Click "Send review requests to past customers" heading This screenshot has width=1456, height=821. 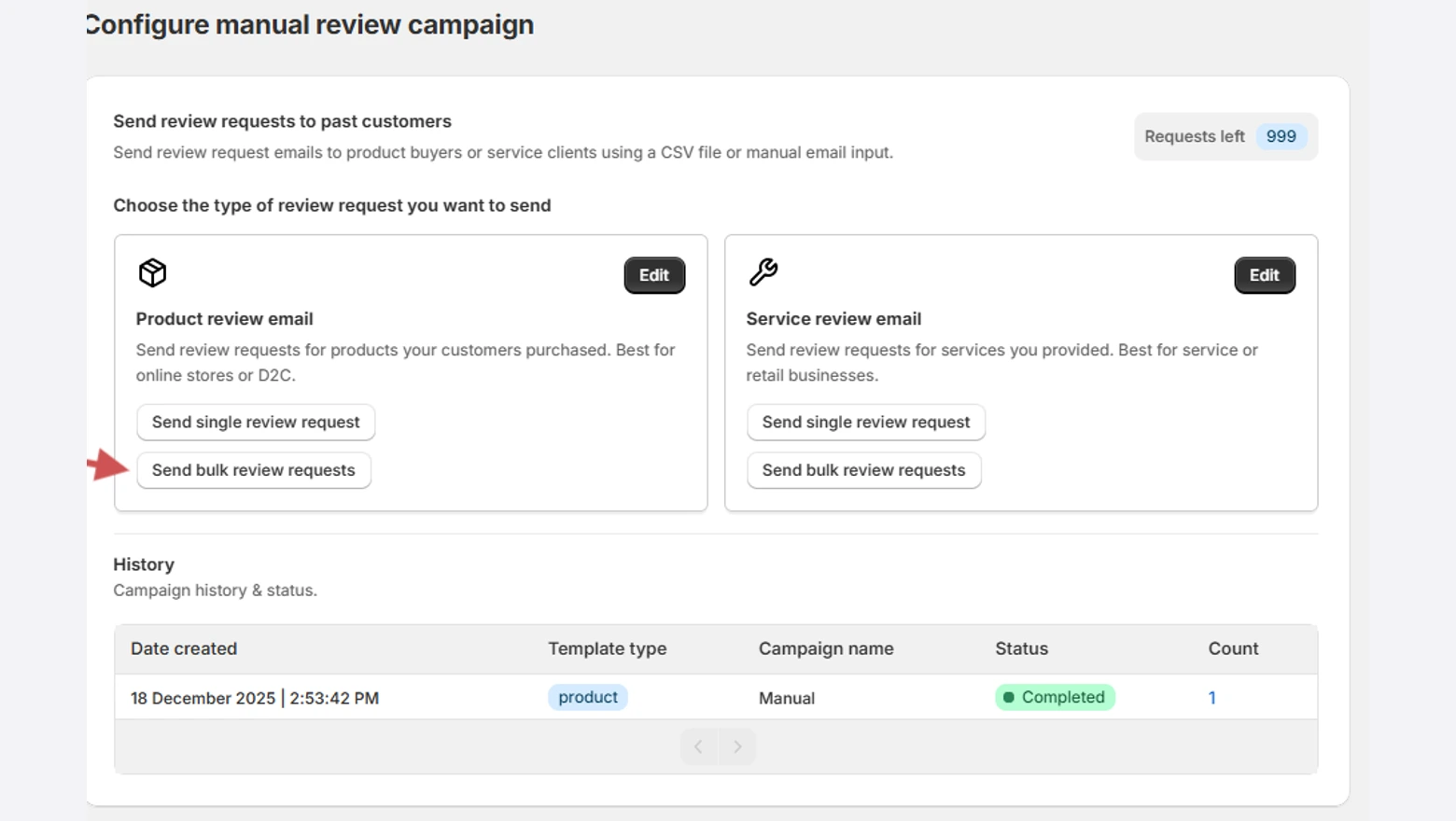(x=283, y=121)
